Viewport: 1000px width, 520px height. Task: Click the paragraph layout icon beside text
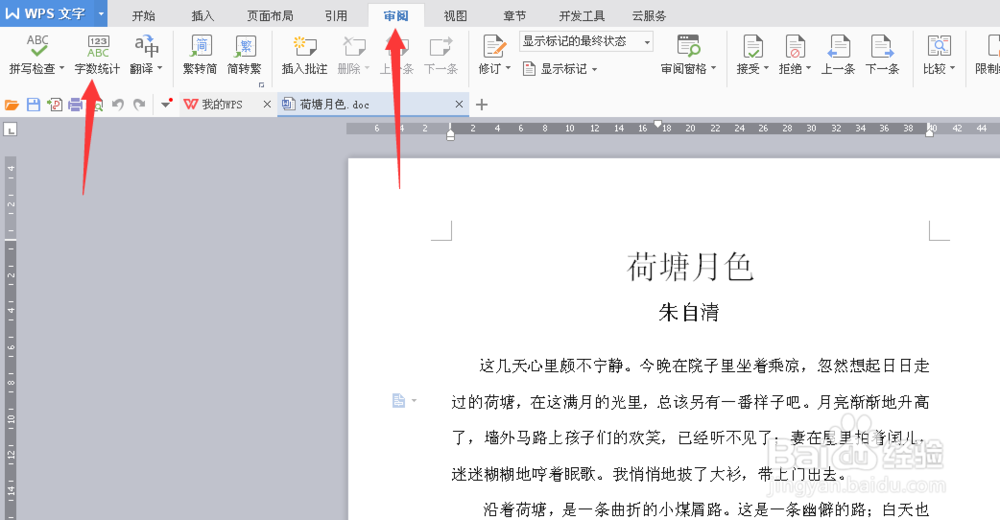click(x=399, y=401)
